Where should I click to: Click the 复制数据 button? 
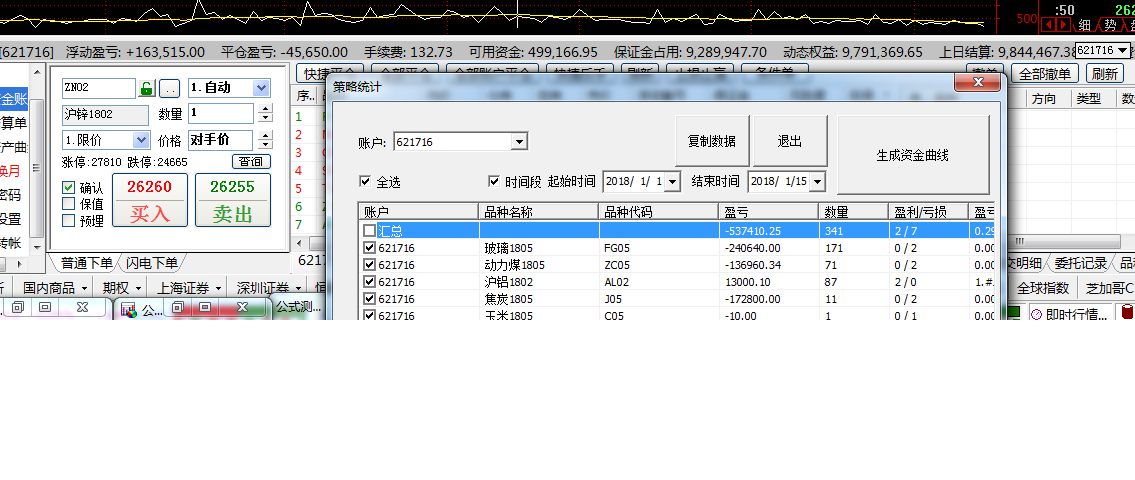pyautogui.click(x=712, y=142)
